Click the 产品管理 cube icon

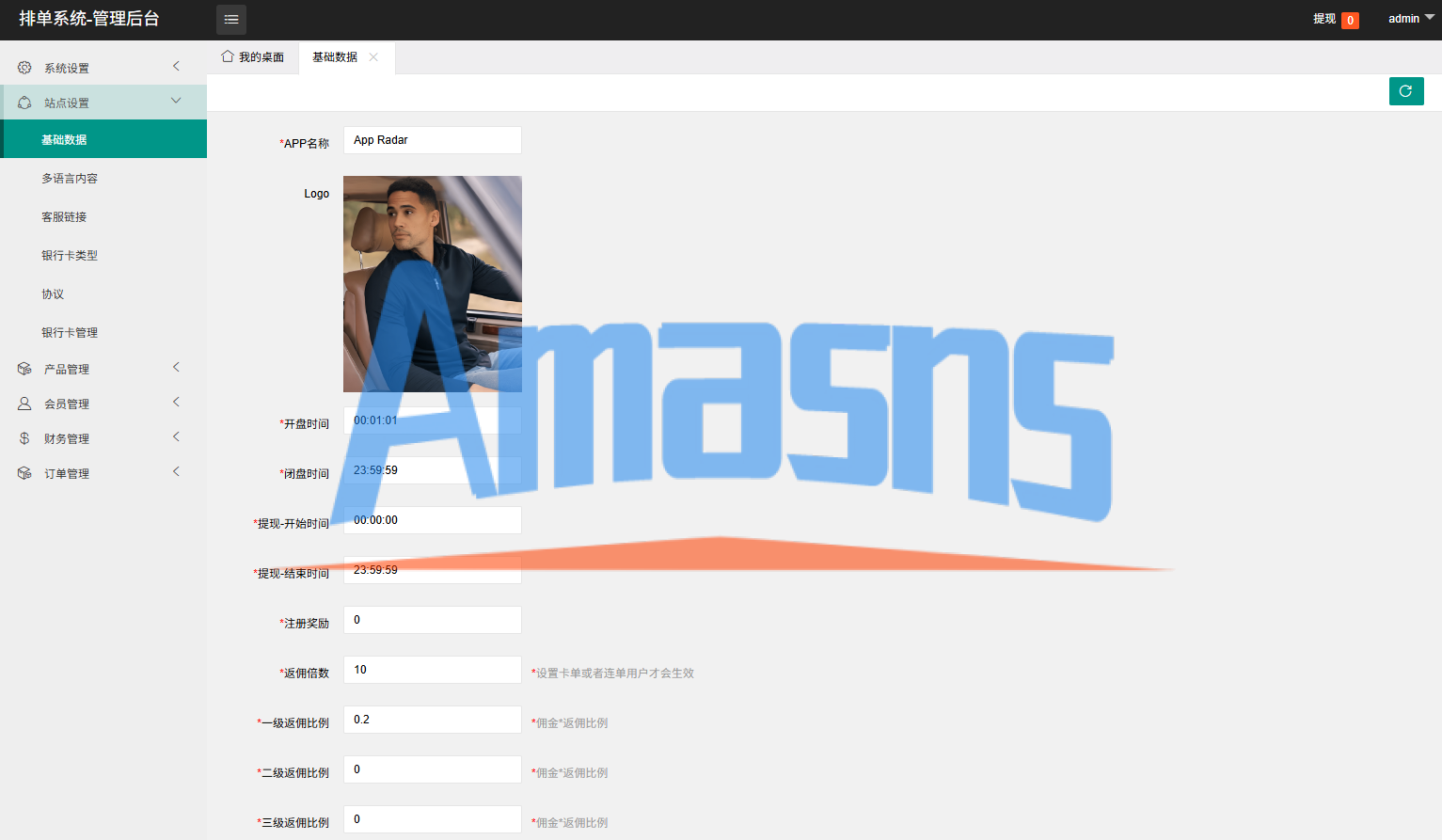click(x=24, y=369)
